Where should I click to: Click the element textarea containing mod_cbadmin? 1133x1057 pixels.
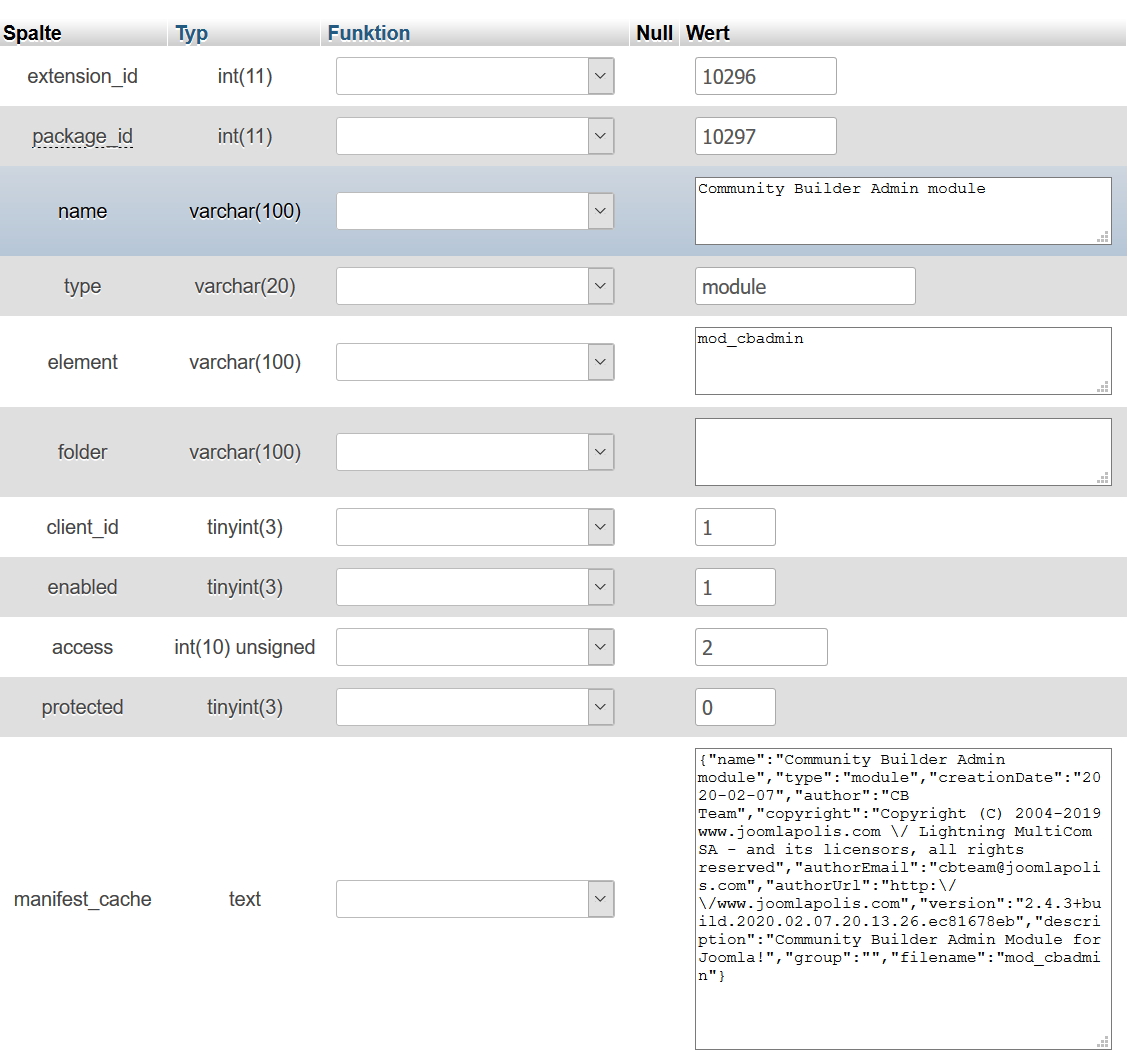tap(903, 361)
